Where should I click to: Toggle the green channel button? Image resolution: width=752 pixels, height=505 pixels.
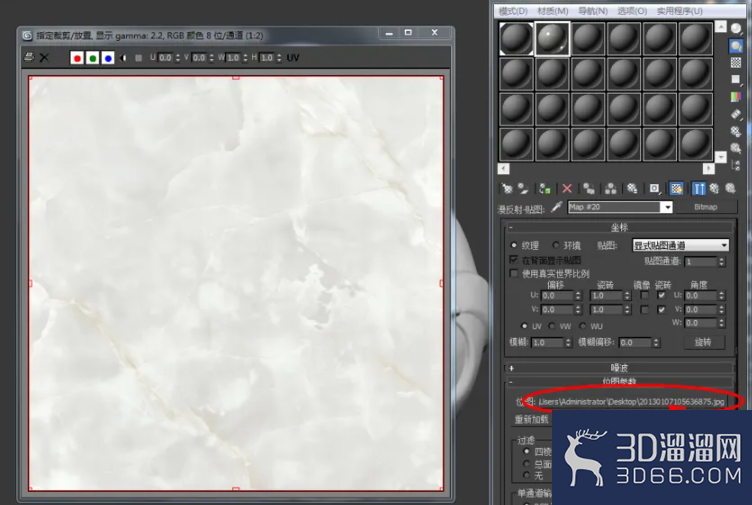click(93, 58)
